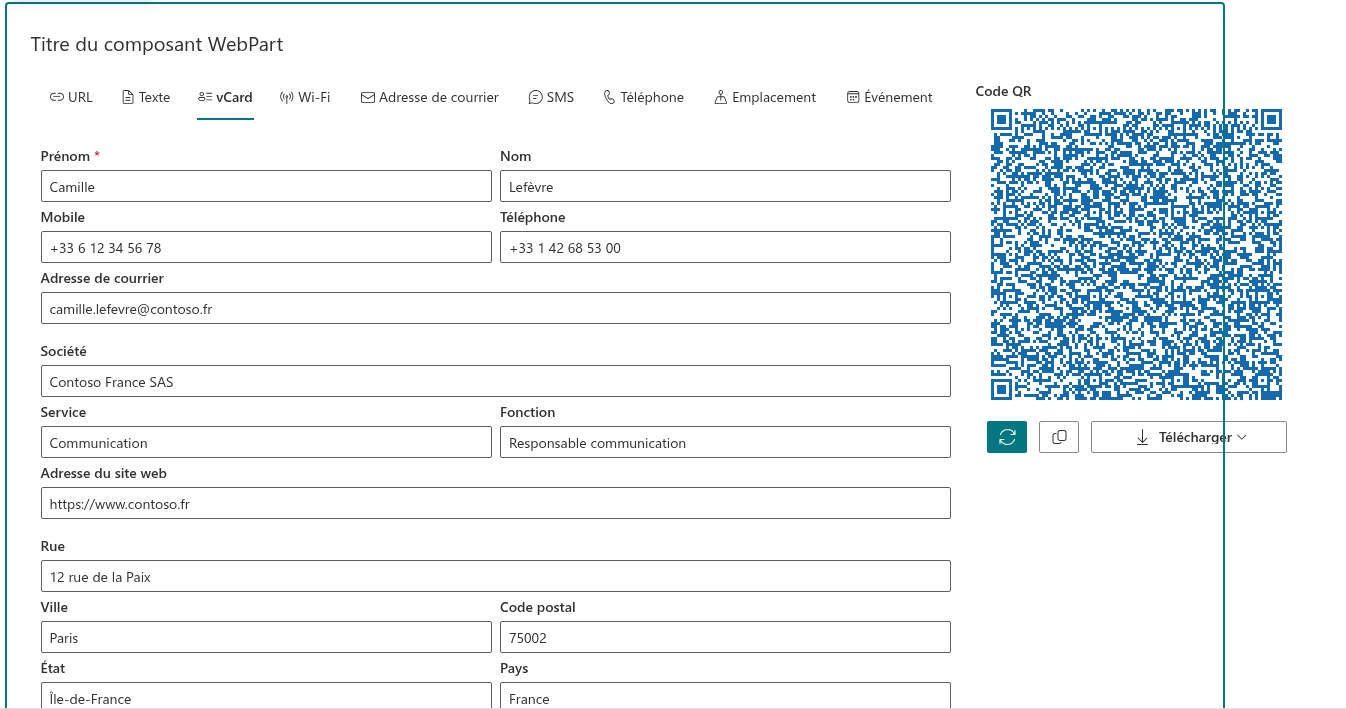
Task: Focus the Code postal field 75002
Action: 725,638
